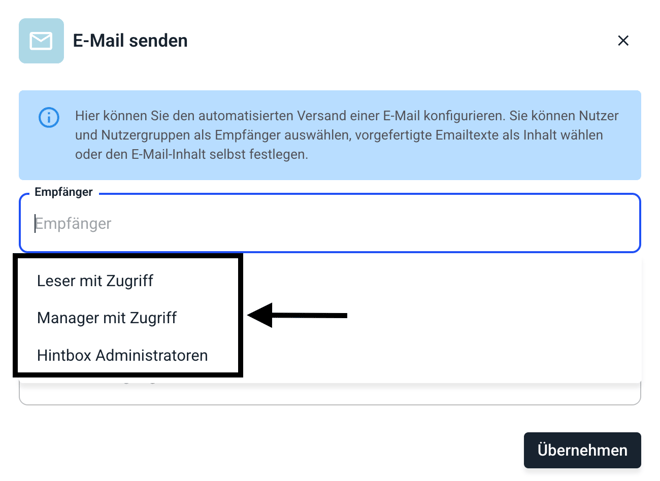
Task: Select "Leser mit Zugriff" from list
Action: [95, 281]
